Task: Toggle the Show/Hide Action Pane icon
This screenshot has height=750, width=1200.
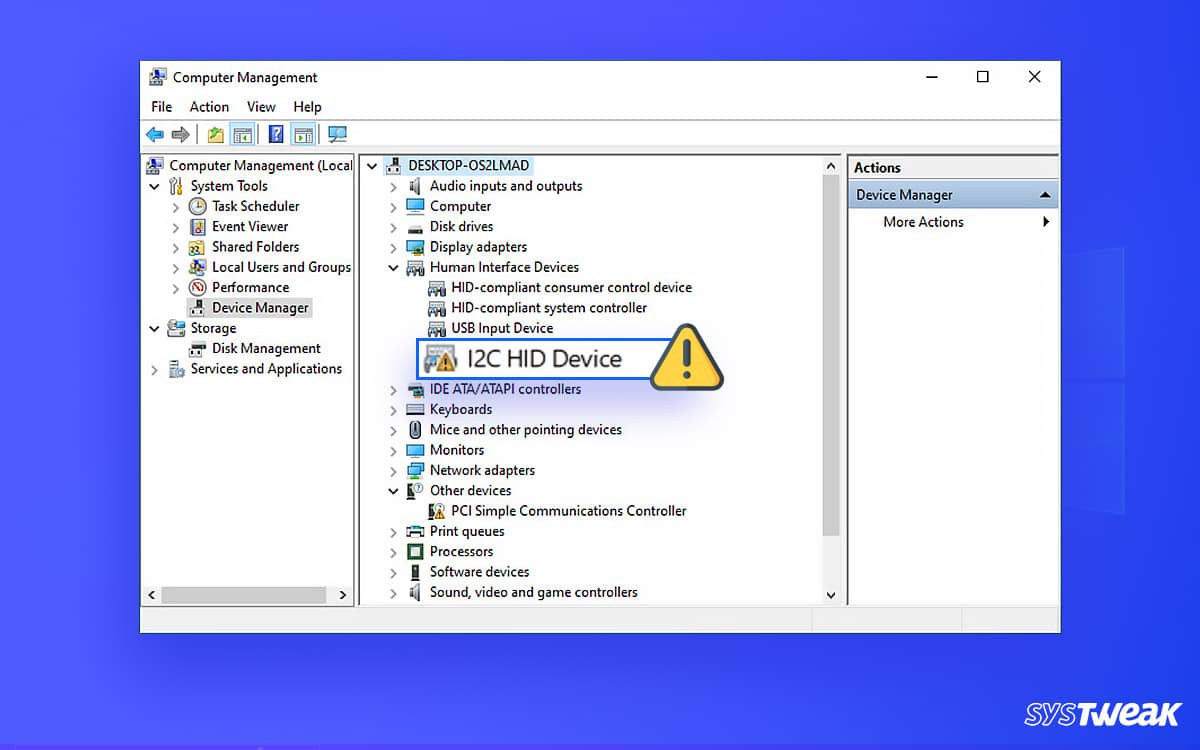Action: [x=305, y=134]
